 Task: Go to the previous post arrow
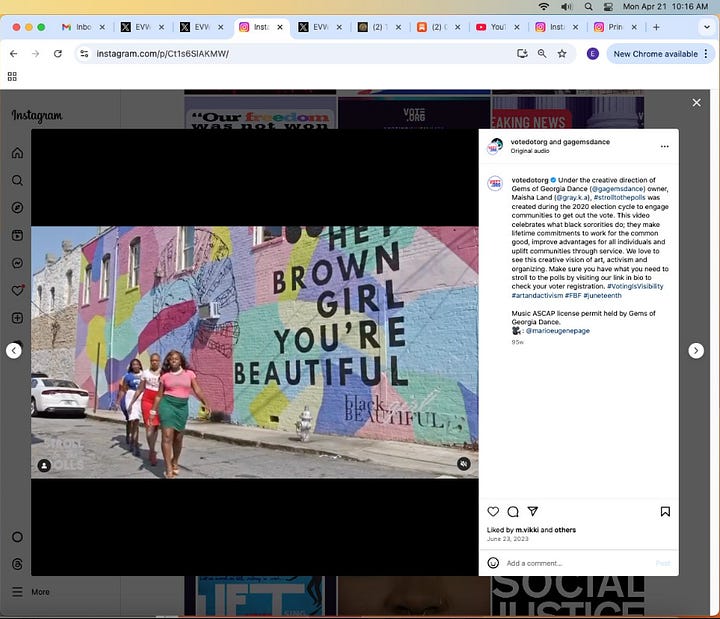[14, 351]
